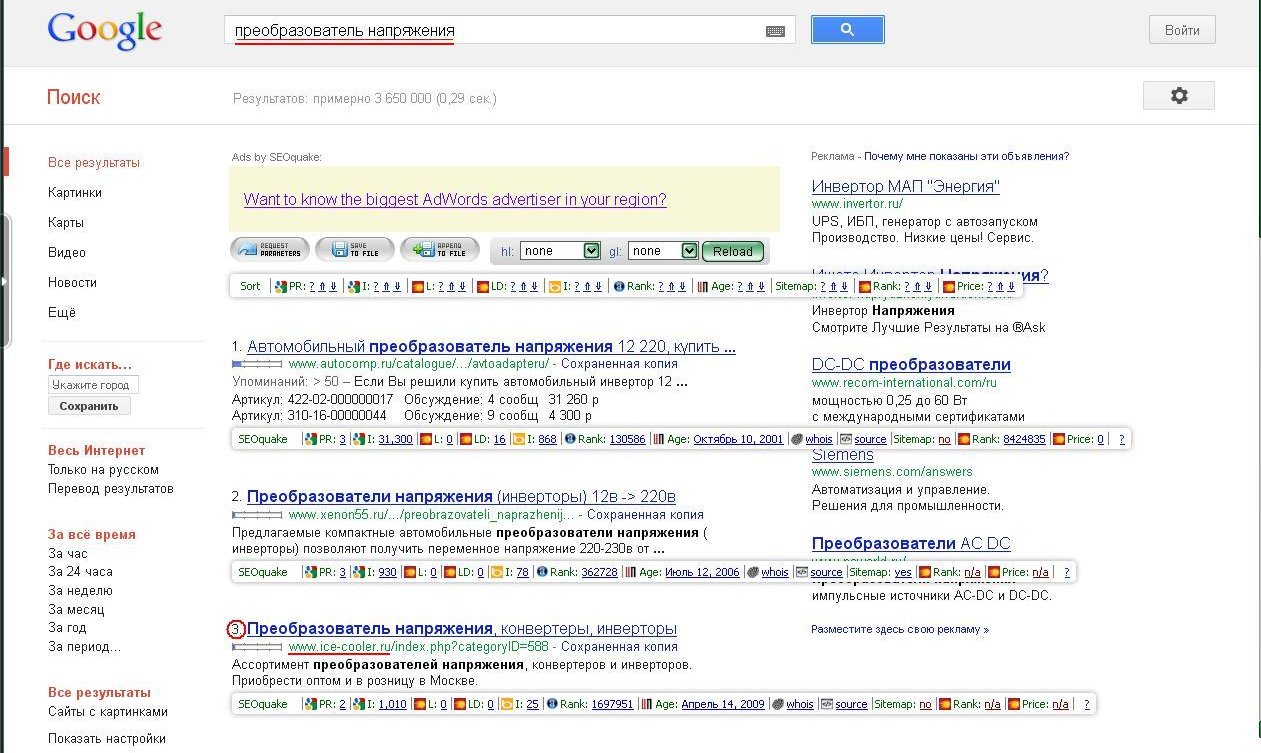The height and width of the screenshot is (753, 1261).
Task: Switch to Новости search
Action: click(72, 282)
